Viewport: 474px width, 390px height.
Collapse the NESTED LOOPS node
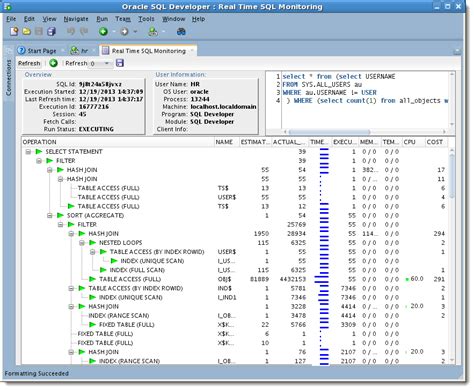(82, 243)
